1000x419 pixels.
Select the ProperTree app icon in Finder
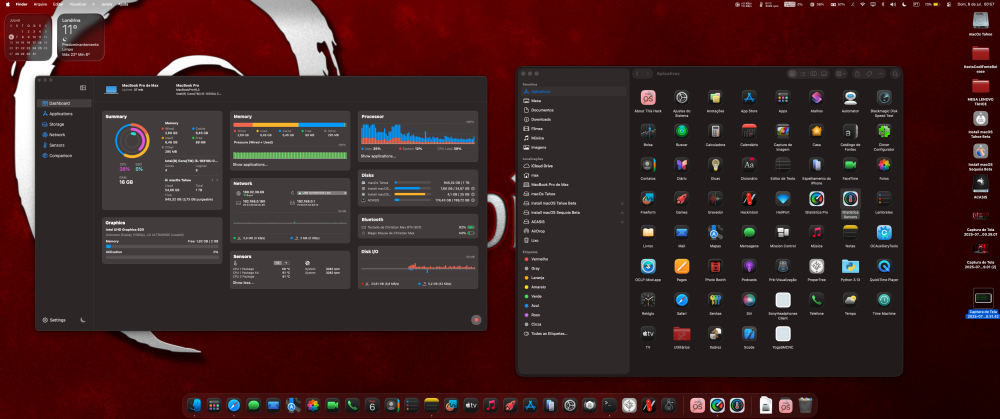point(816,266)
